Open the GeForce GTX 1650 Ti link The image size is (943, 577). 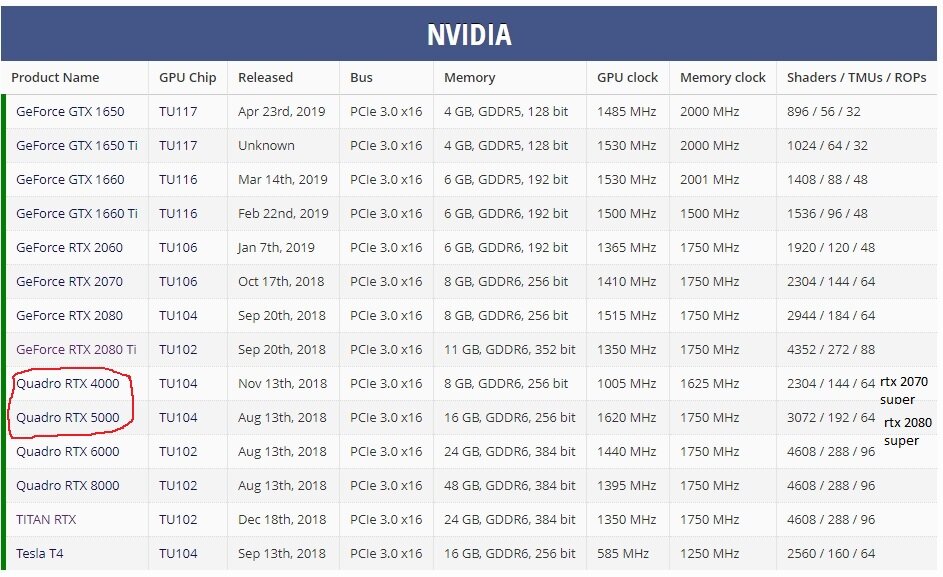point(77,146)
